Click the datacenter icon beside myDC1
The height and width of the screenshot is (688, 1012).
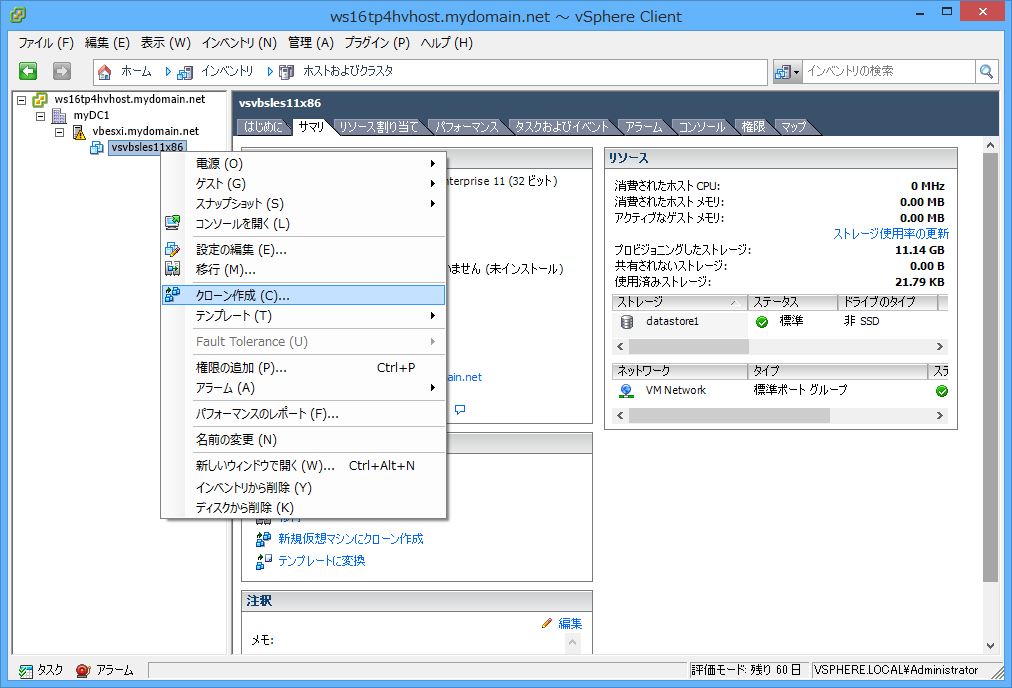59,116
